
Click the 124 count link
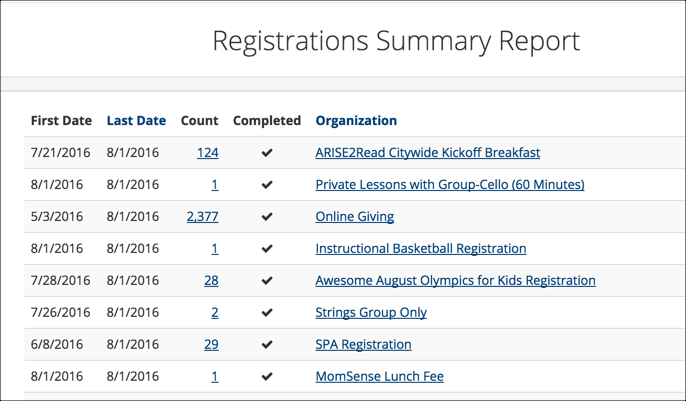point(208,153)
